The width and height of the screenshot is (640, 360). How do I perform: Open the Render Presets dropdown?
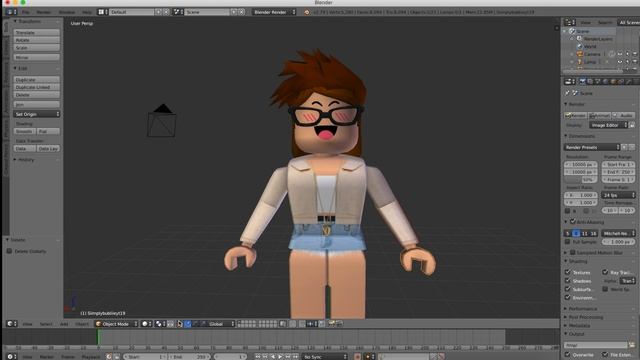point(592,147)
